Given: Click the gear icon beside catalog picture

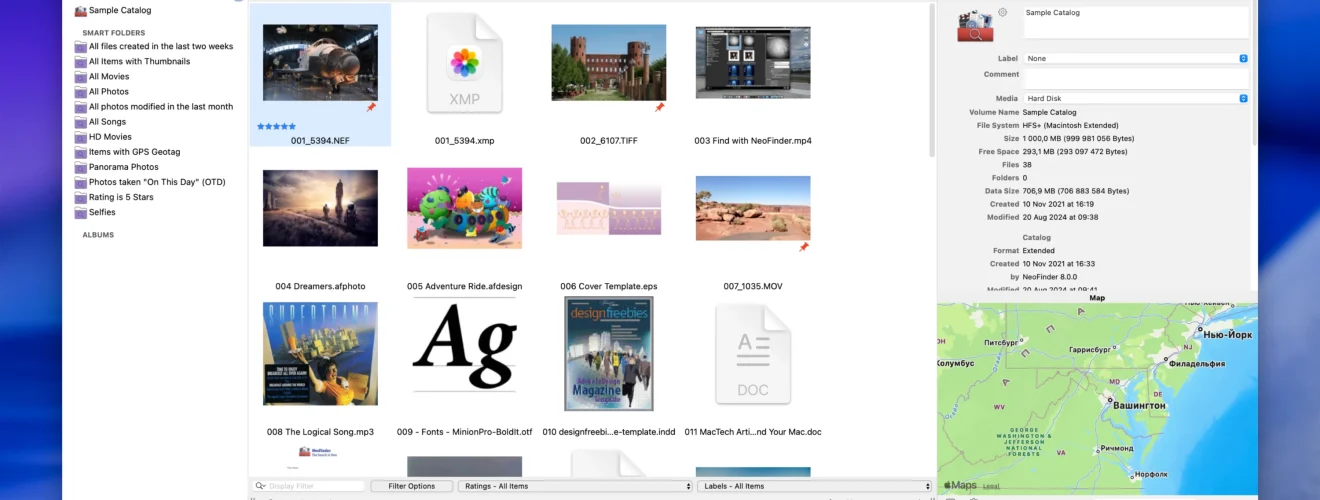Looking at the screenshot, I should pyautogui.click(x=1003, y=12).
